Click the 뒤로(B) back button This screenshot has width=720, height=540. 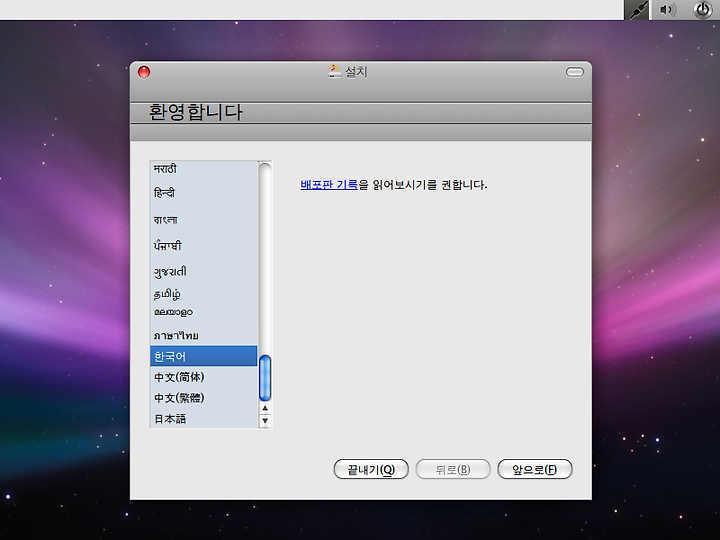point(453,469)
